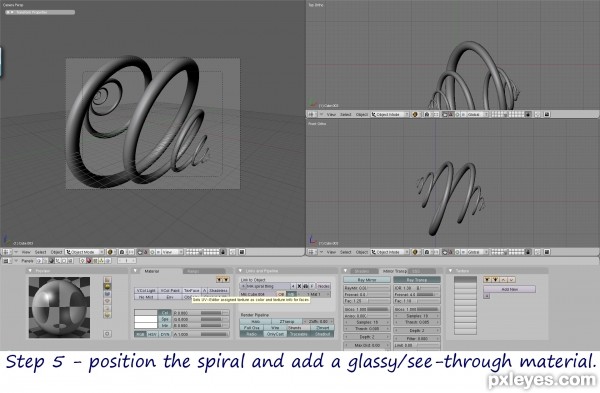Click the render image icon in camera view header
Image resolution: width=600 pixels, height=393 pixels.
(x=242, y=252)
